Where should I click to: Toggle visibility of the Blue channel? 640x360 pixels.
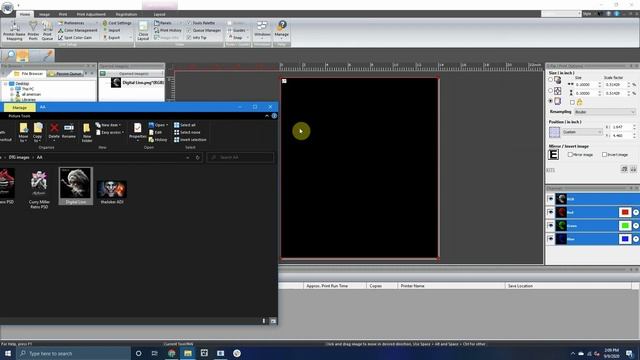551,239
